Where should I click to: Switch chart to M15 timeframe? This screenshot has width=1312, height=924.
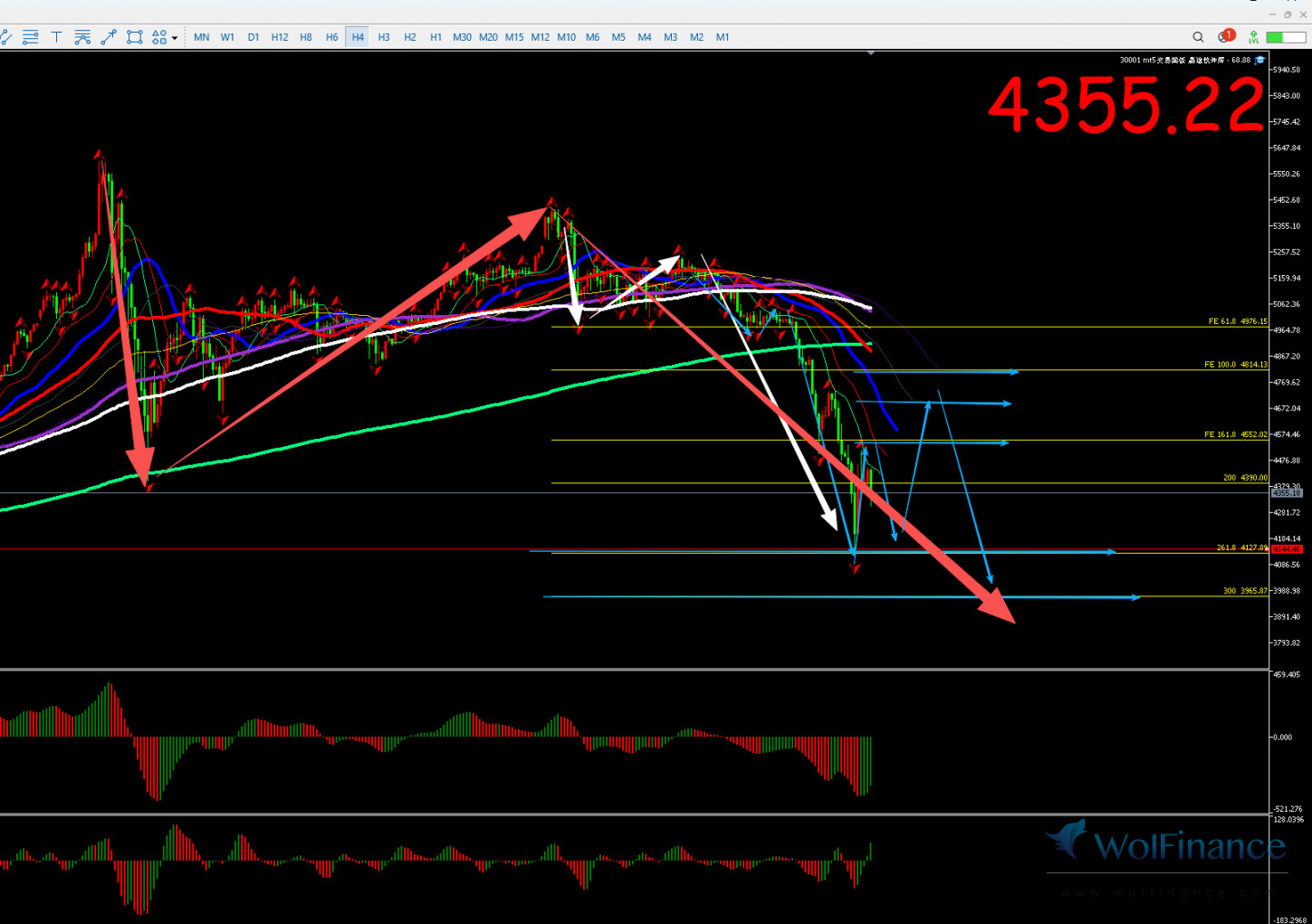514,37
